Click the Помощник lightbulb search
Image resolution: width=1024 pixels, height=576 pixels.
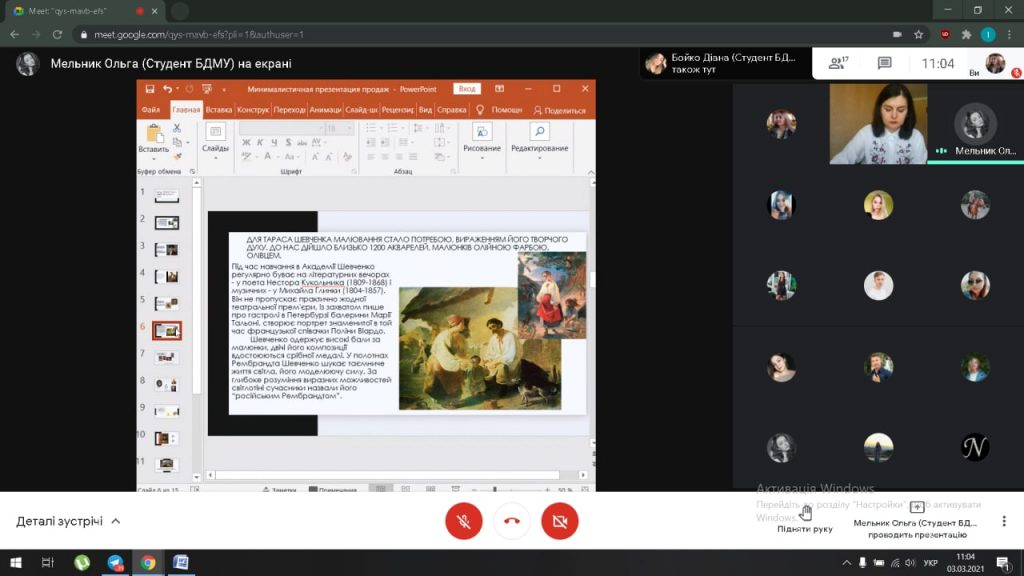pyautogui.click(x=499, y=110)
